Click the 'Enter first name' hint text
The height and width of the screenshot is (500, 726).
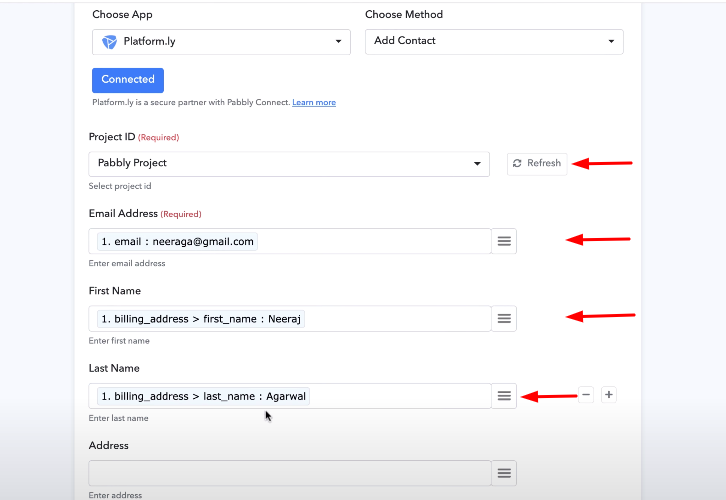pos(119,341)
